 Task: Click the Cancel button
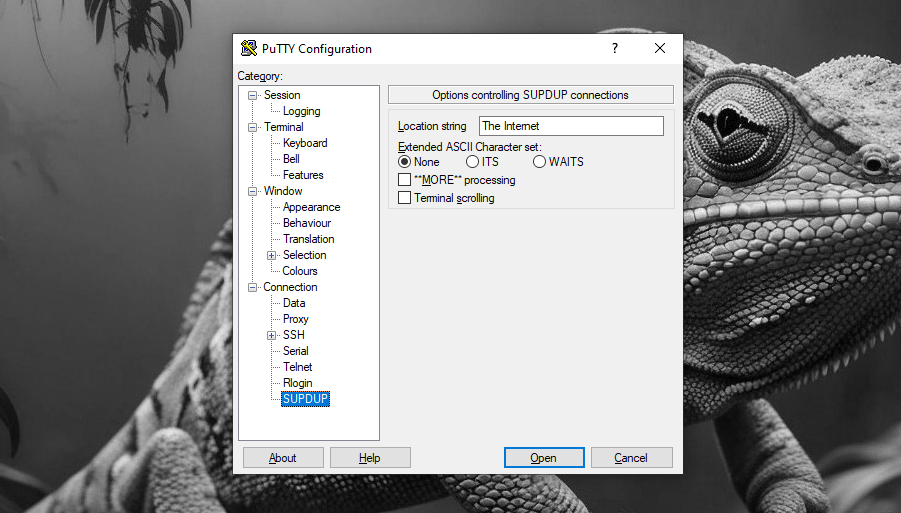(x=631, y=458)
